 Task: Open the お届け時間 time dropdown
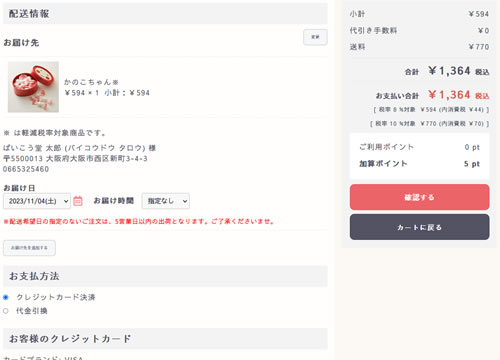pos(166,201)
